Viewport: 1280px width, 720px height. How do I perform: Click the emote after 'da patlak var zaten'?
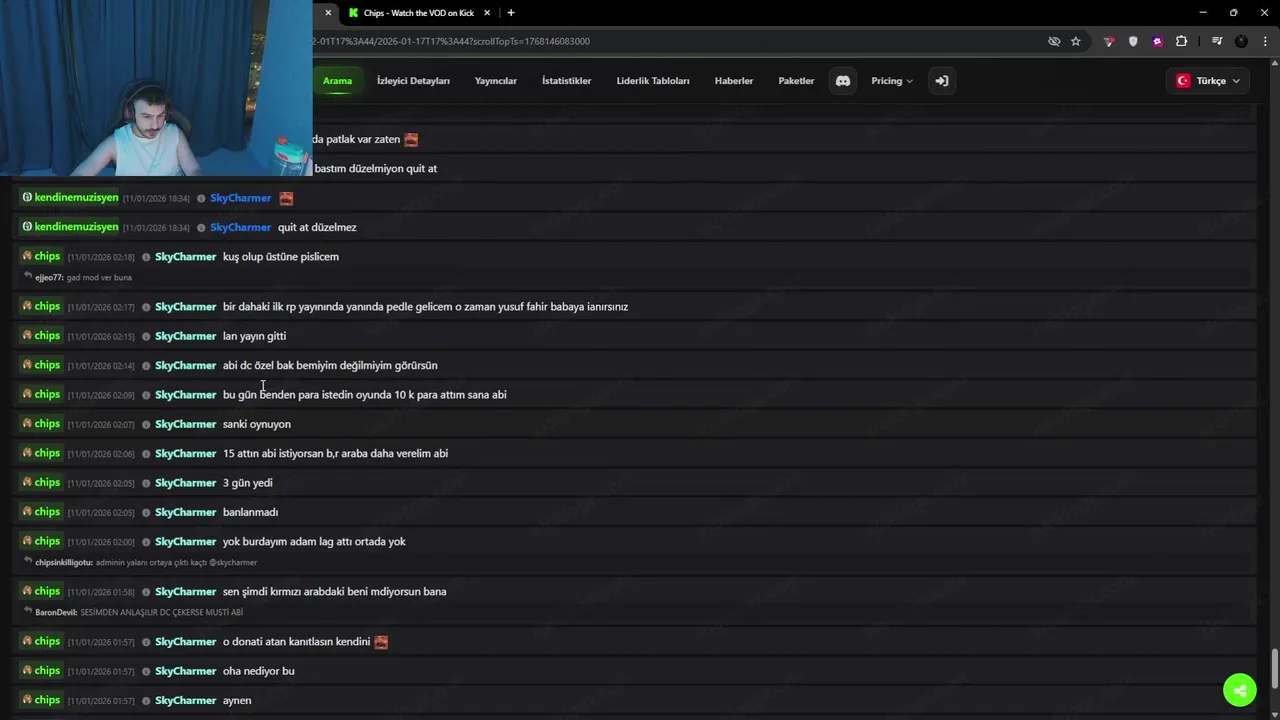[411, 140]
